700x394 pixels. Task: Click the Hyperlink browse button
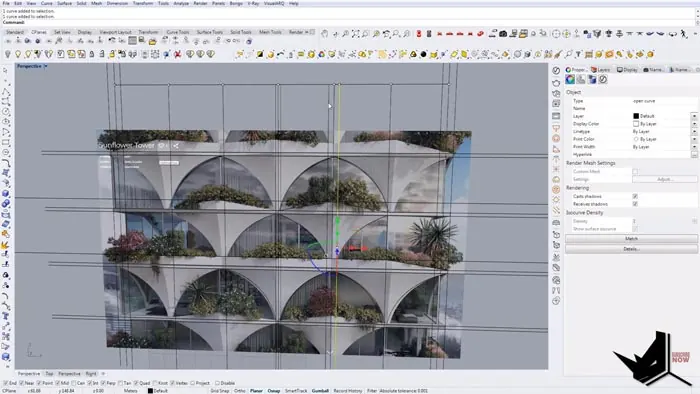tap(694, 154)
